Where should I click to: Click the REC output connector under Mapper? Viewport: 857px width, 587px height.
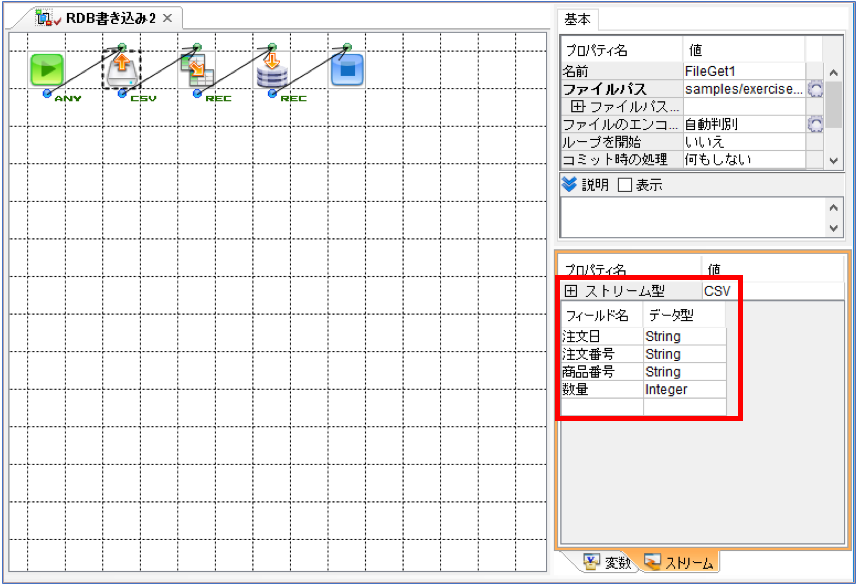[x=197, y=94]
